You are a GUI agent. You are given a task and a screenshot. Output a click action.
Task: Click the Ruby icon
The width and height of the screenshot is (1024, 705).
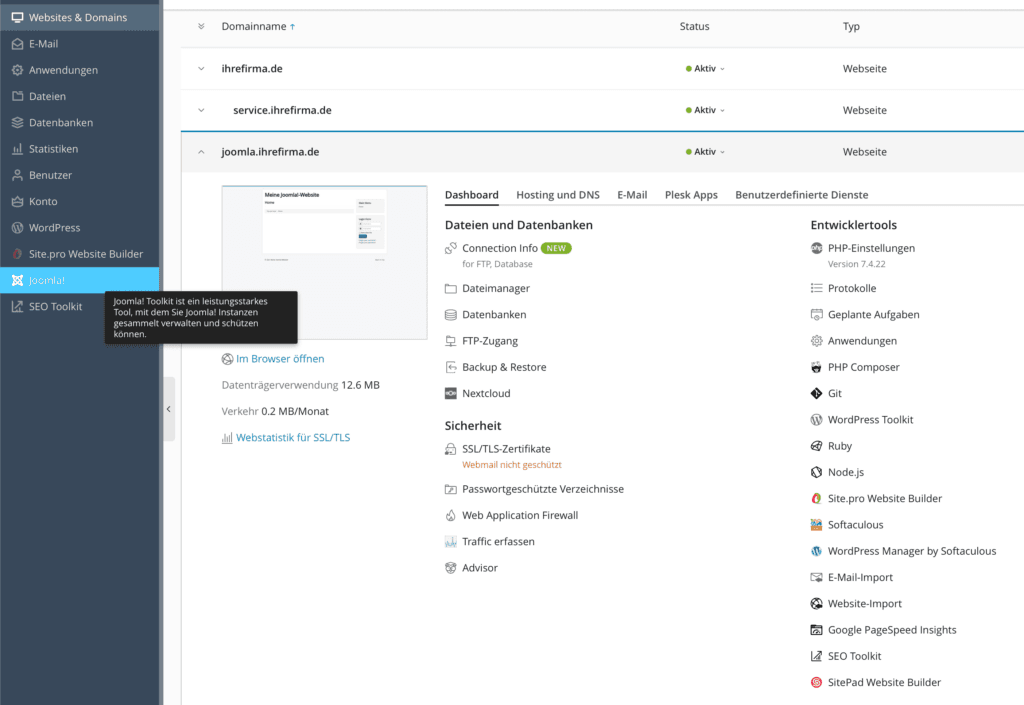(817, 446)
